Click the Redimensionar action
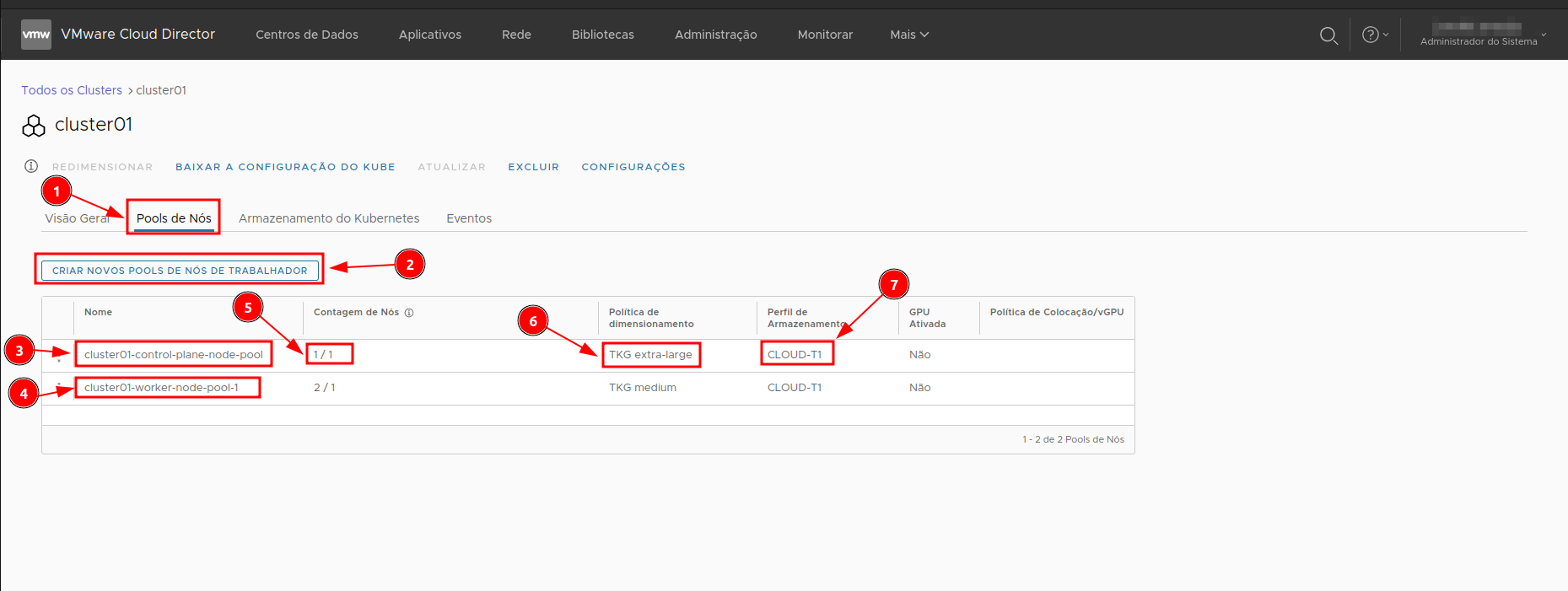 tap(103, 167)
